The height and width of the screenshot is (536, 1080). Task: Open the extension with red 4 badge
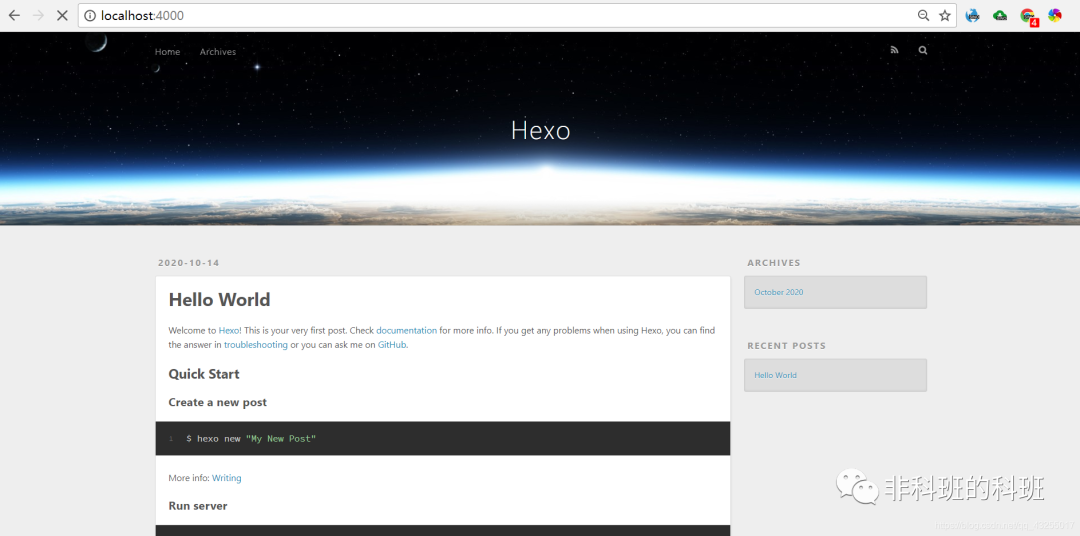(1028, 17)
